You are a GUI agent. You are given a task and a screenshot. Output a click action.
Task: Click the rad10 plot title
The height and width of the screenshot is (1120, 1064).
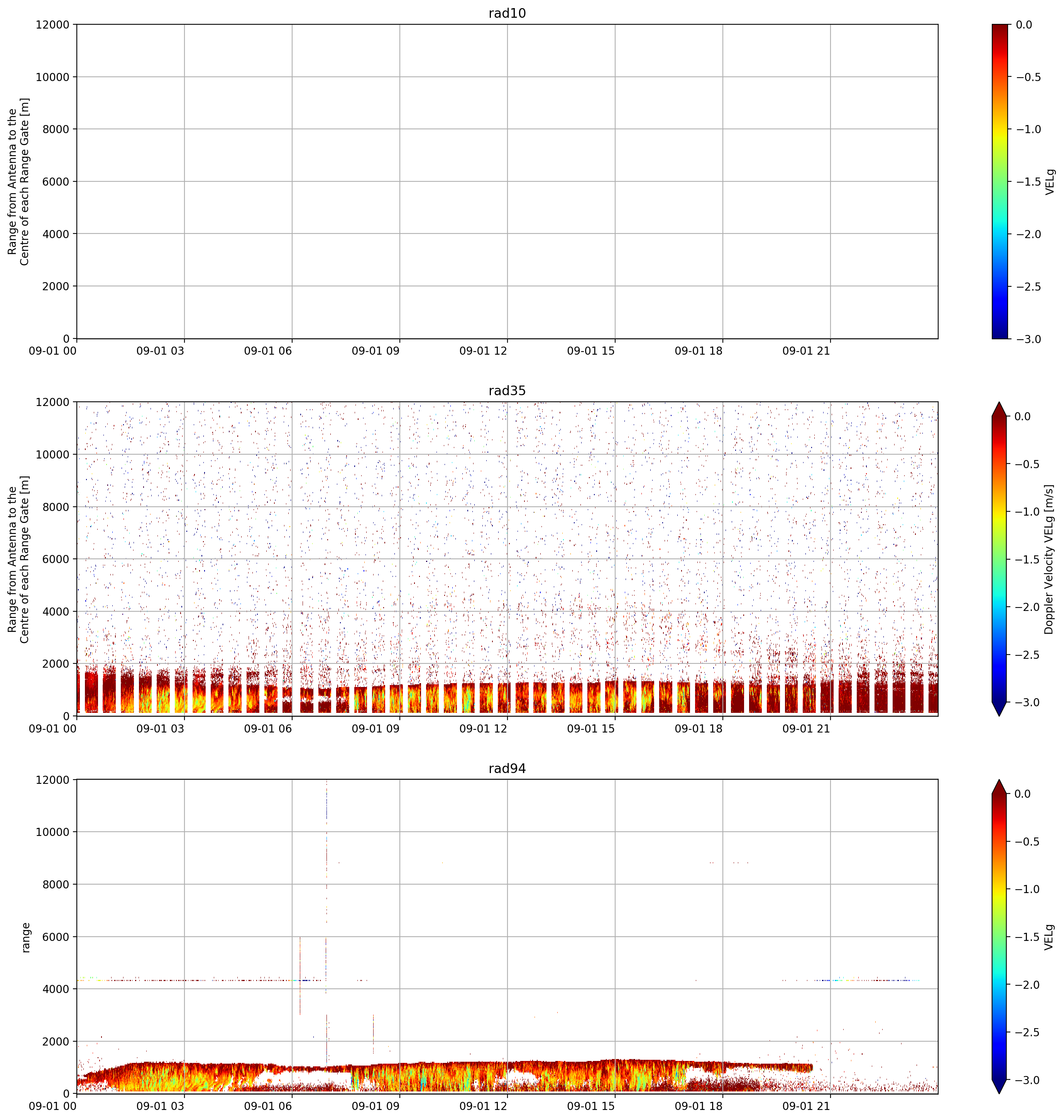pos(507,13)
